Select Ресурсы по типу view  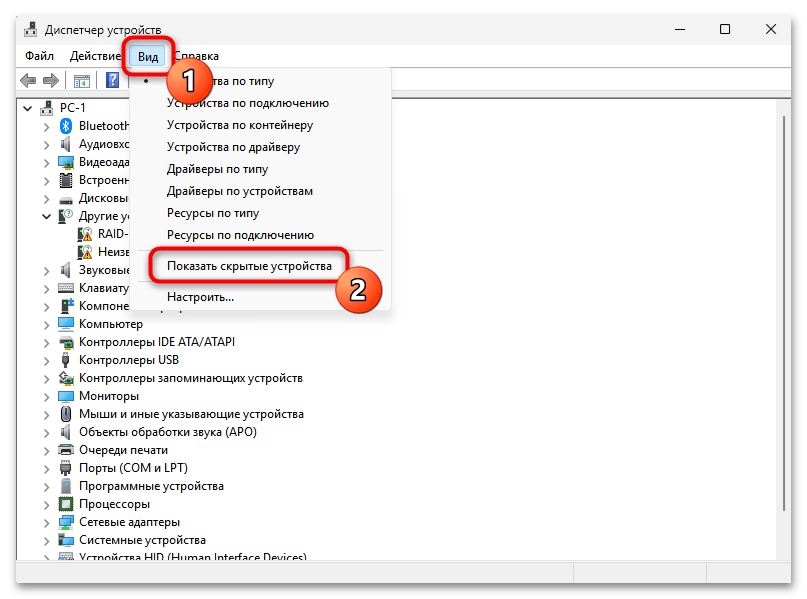213,213
